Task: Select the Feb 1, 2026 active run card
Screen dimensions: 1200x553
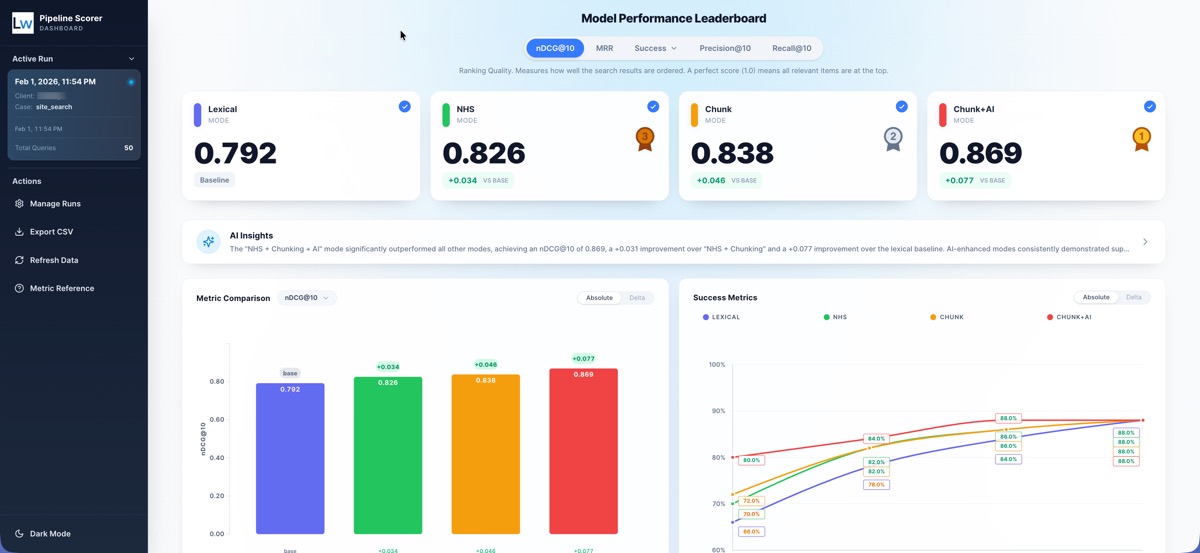Action: point(74,115)
